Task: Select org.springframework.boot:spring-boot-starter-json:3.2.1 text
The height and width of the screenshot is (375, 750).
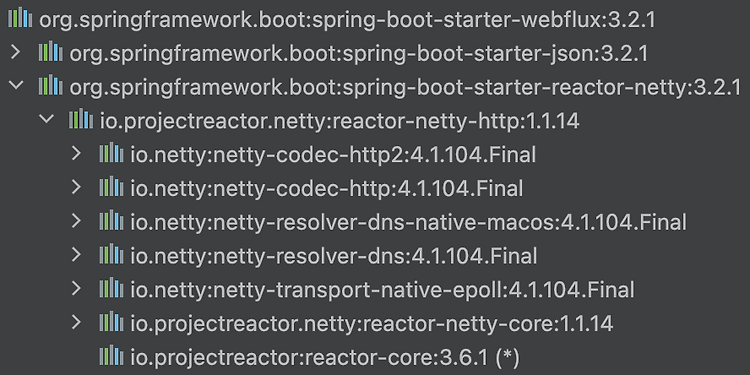Action: tap(359, 54)
